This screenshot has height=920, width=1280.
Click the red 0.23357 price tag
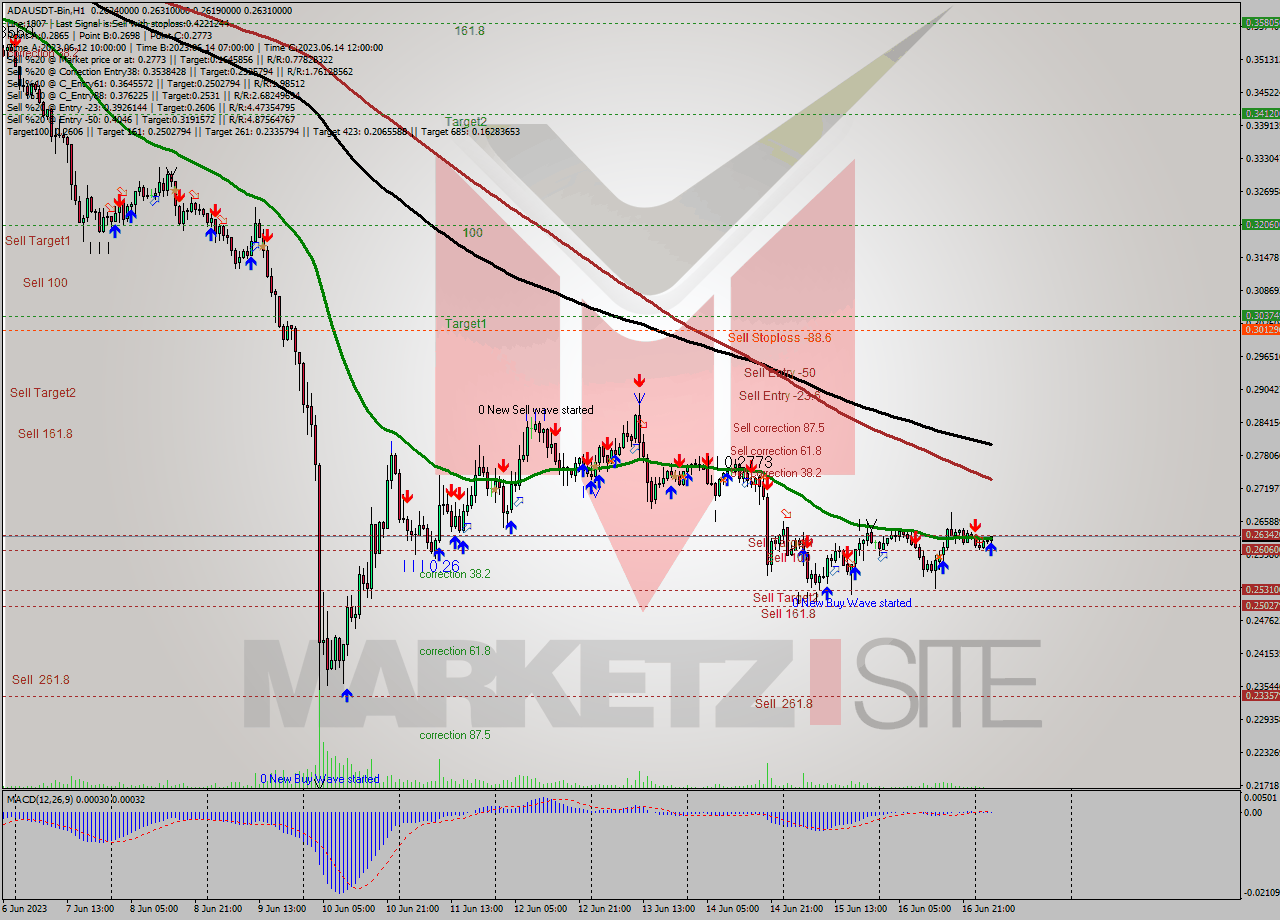pos(1260,695)
